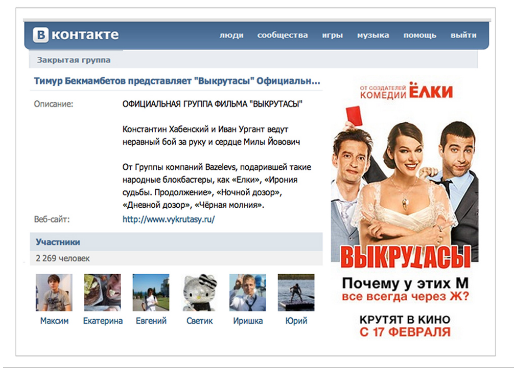The height and width of the screenshot is (368, 515).
Task: Click the name link Максим
Action: point(54,321)
